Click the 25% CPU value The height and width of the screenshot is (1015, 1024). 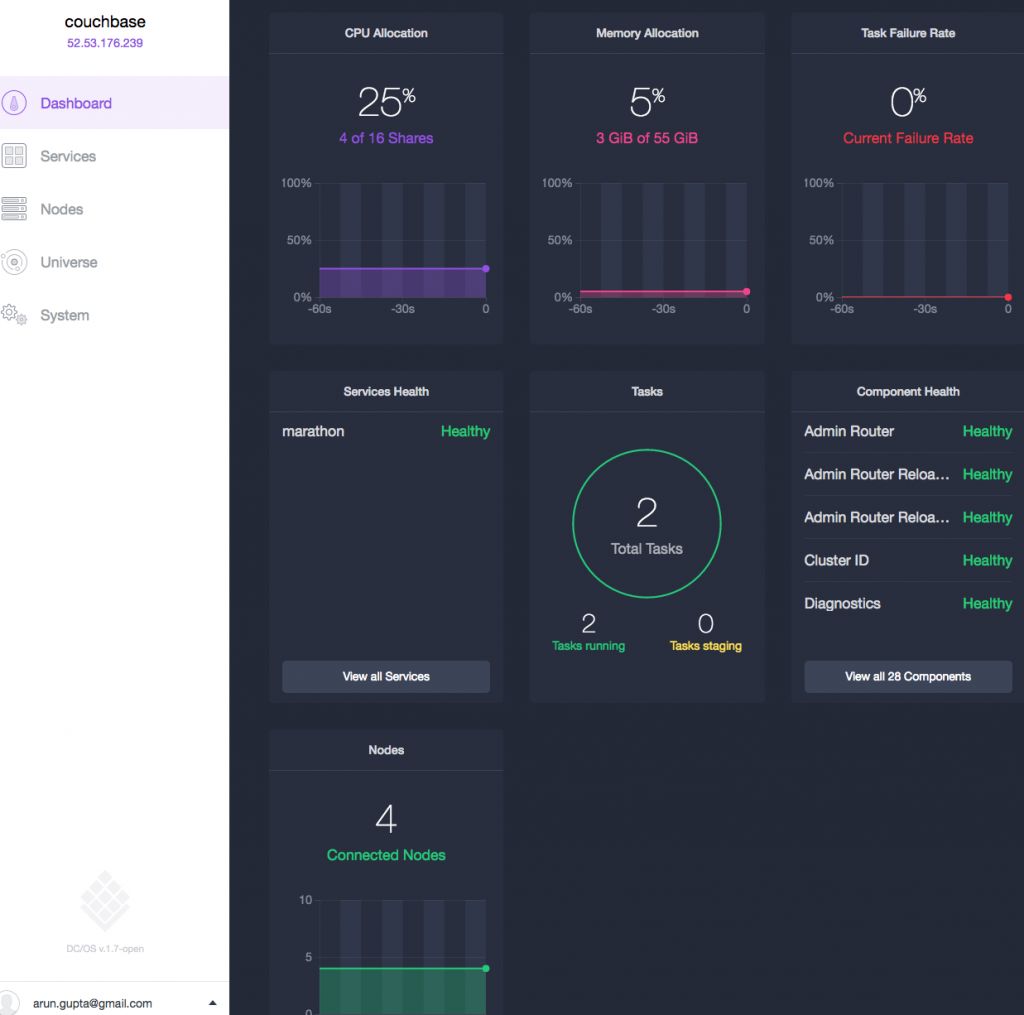point(386,102)
